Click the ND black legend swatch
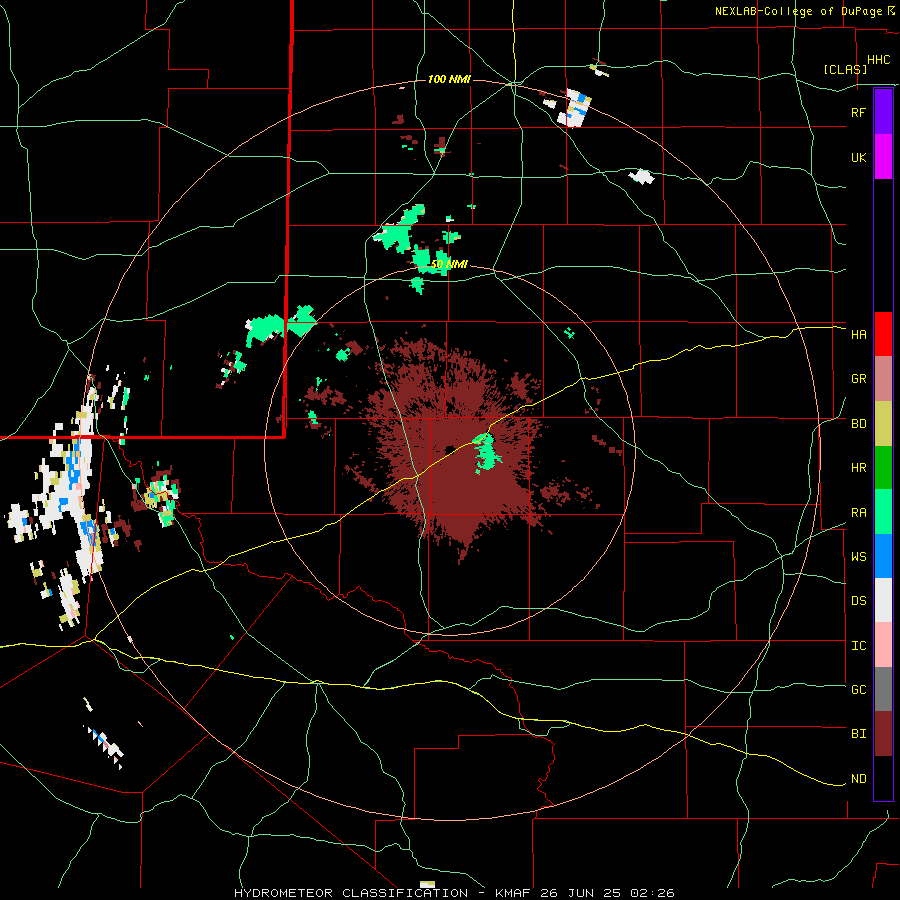This screenshot has height=900, width=900. click(x=883, y=778)
